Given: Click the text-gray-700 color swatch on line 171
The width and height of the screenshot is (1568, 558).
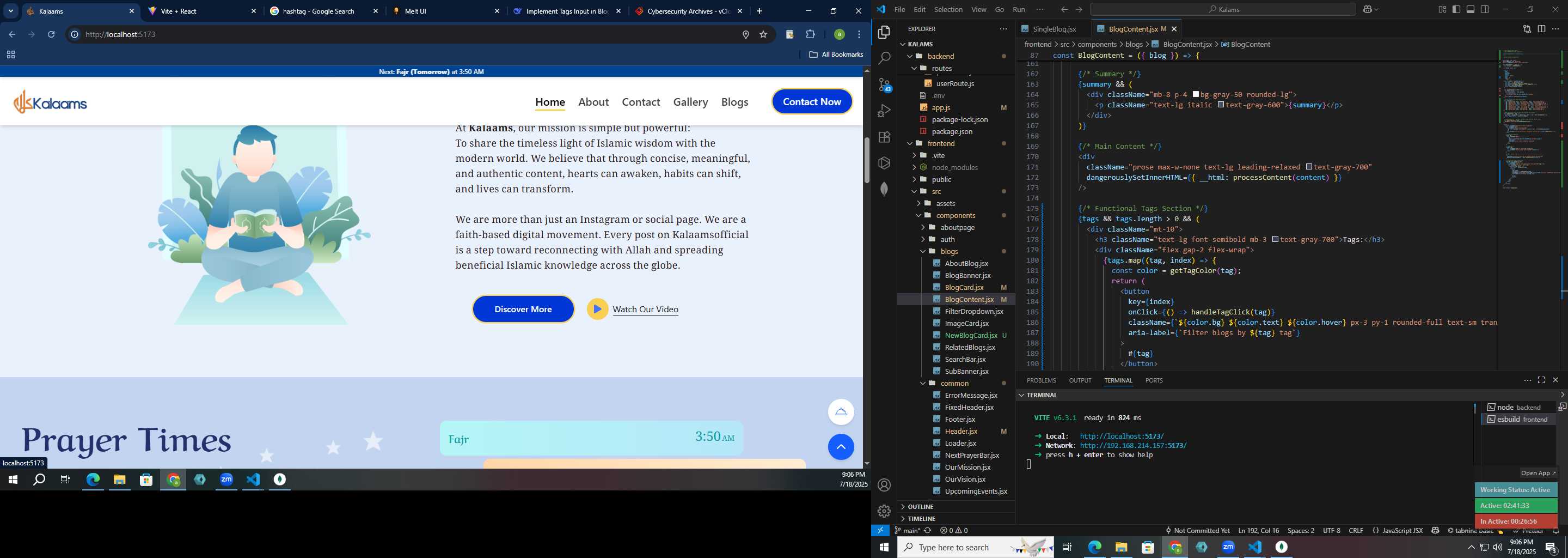Looking at the screenshot, I should (x=1309, y=167).
